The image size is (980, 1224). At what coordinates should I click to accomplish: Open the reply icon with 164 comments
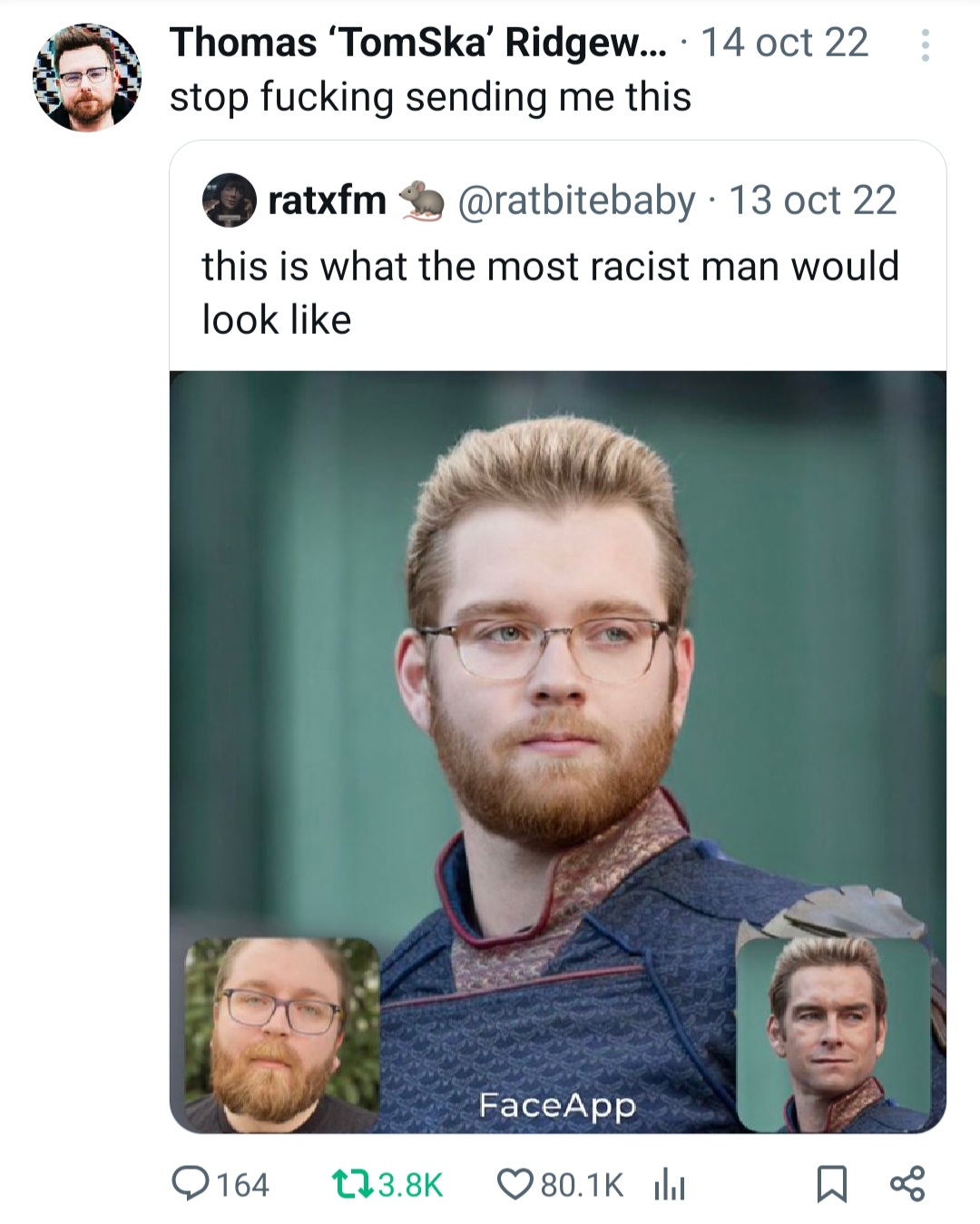click(x=191, y=1184)
